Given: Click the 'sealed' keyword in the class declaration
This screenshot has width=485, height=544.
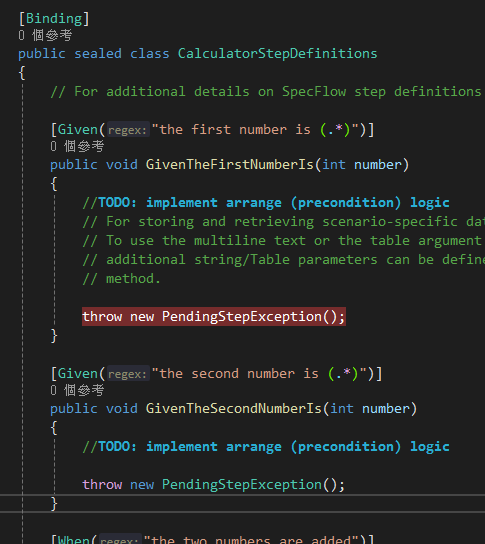Looking at the screenshot, I should pyautogui.click(x=98, y=54).
